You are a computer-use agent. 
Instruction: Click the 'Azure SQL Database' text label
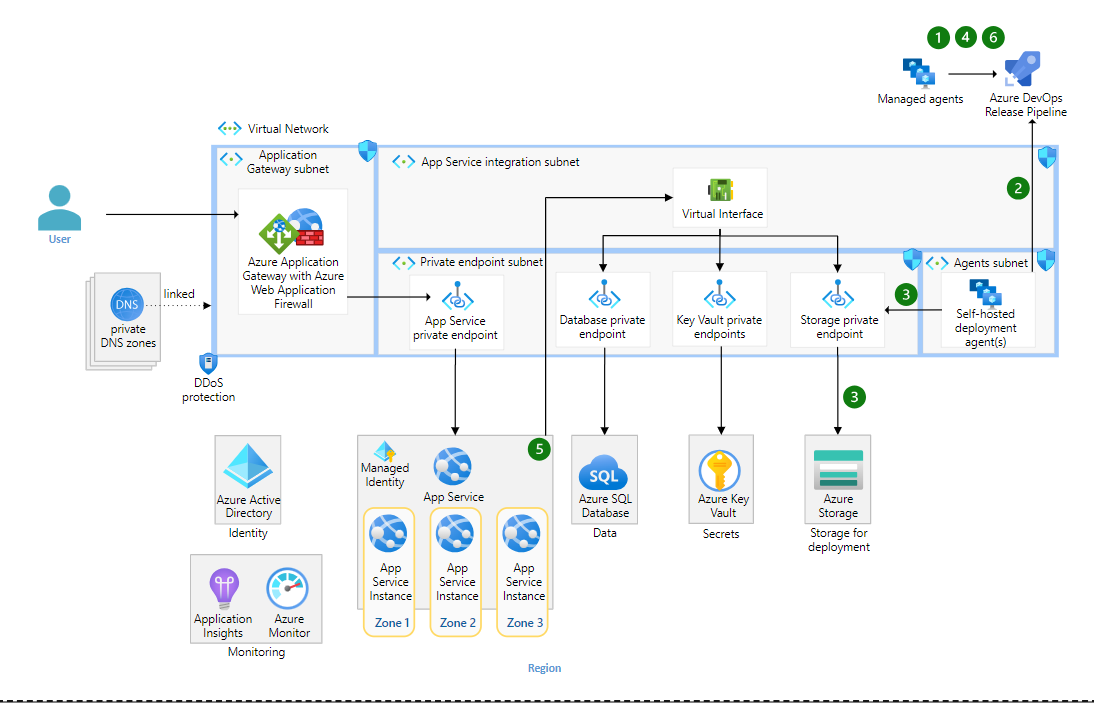605,506
